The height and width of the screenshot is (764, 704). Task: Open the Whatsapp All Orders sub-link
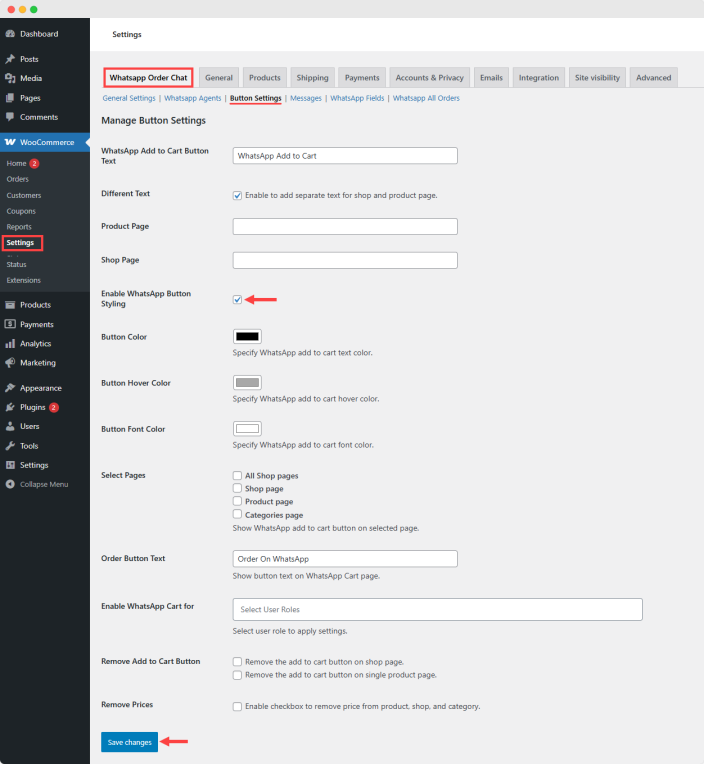(426, 98)
